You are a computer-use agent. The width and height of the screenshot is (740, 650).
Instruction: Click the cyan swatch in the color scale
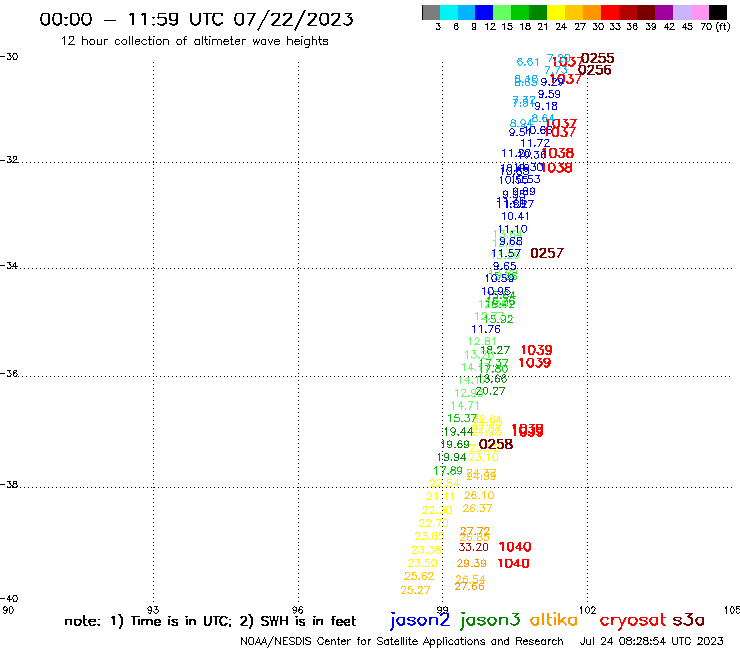[x=449, y=12]
